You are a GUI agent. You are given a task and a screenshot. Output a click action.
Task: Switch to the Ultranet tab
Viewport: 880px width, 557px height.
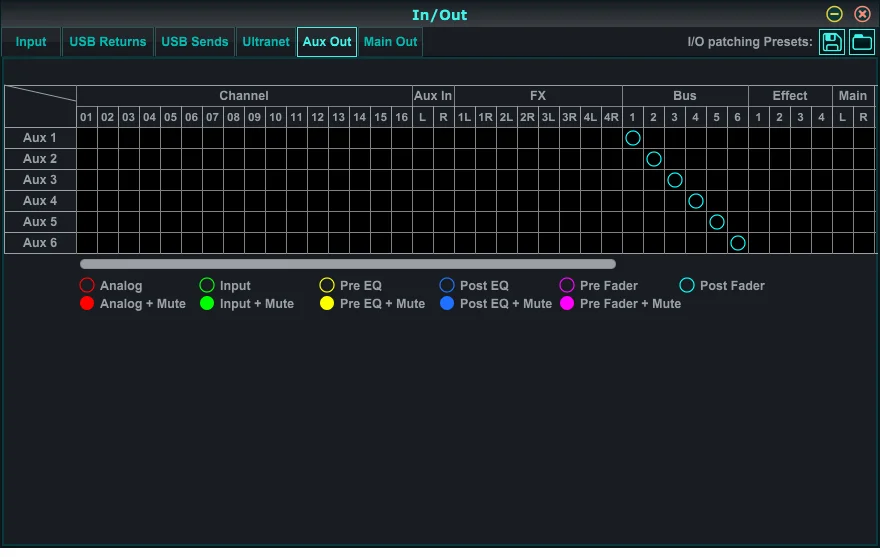pyautogui.click(x=266, y=42)
